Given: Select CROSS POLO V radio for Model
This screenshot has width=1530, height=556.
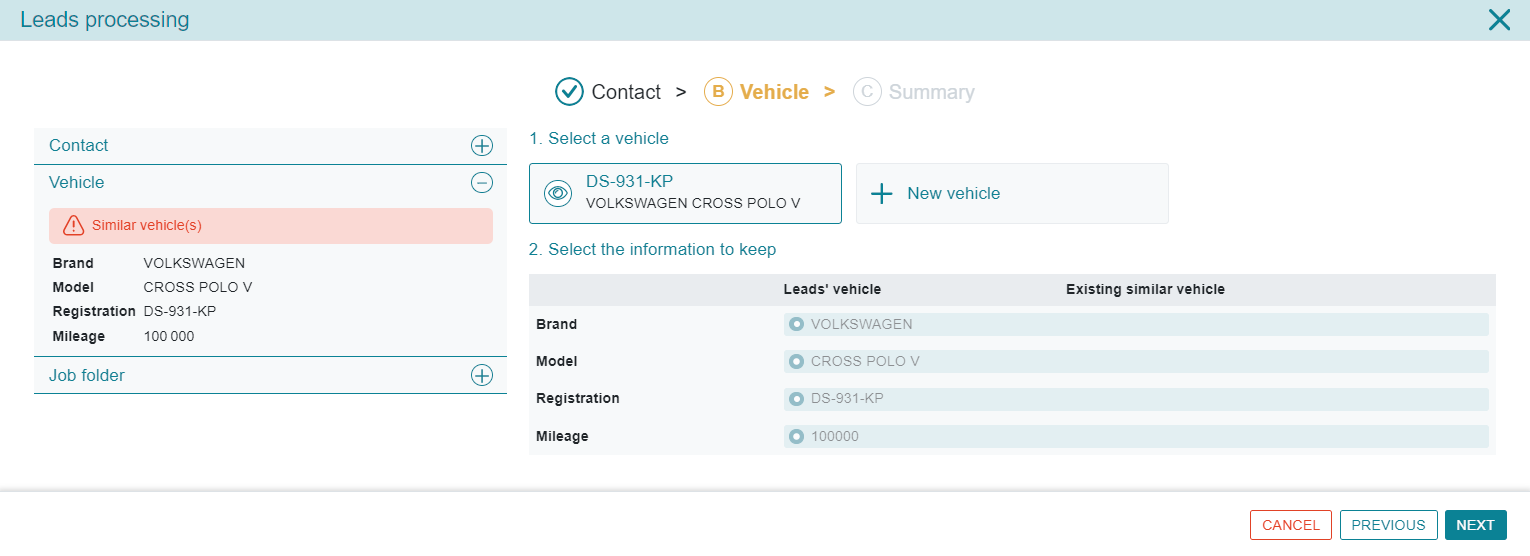Looking at the screenshot, I should (x=796, y=361).
